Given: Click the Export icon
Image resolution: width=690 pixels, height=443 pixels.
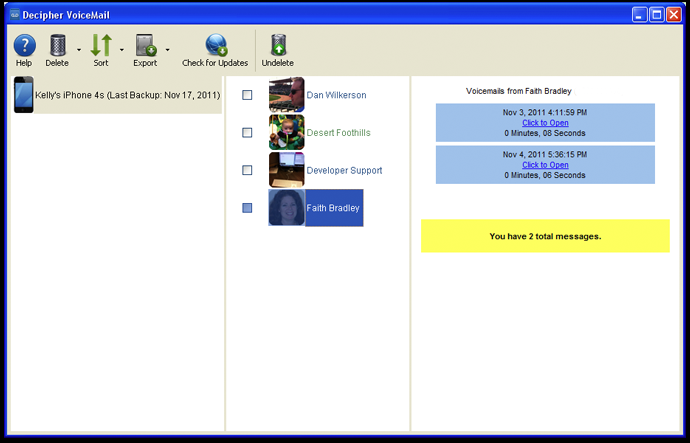Looking at the screenshot, I should (146, 45).
